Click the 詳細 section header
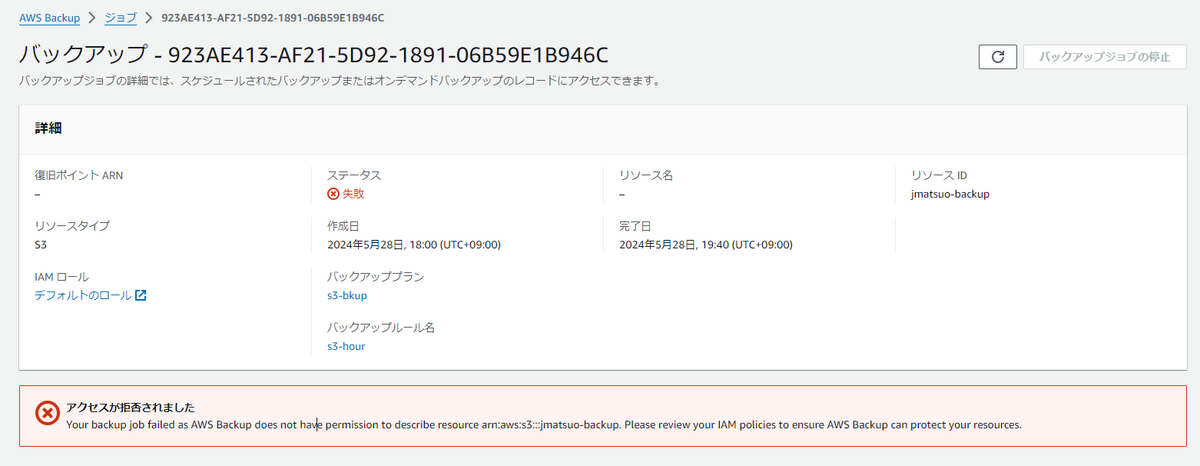Viewport: 1200px width, 466px height. (x=50, y=128)
